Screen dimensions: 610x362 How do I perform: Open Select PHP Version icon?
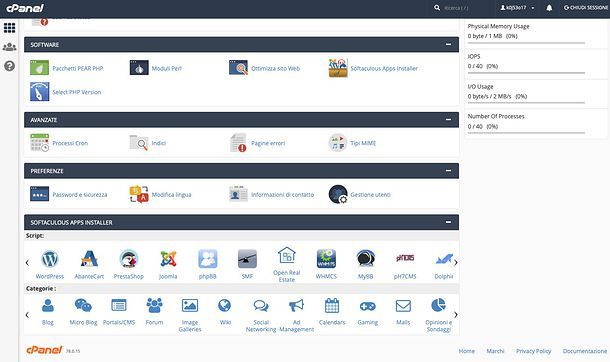click(x=39, y=92)
